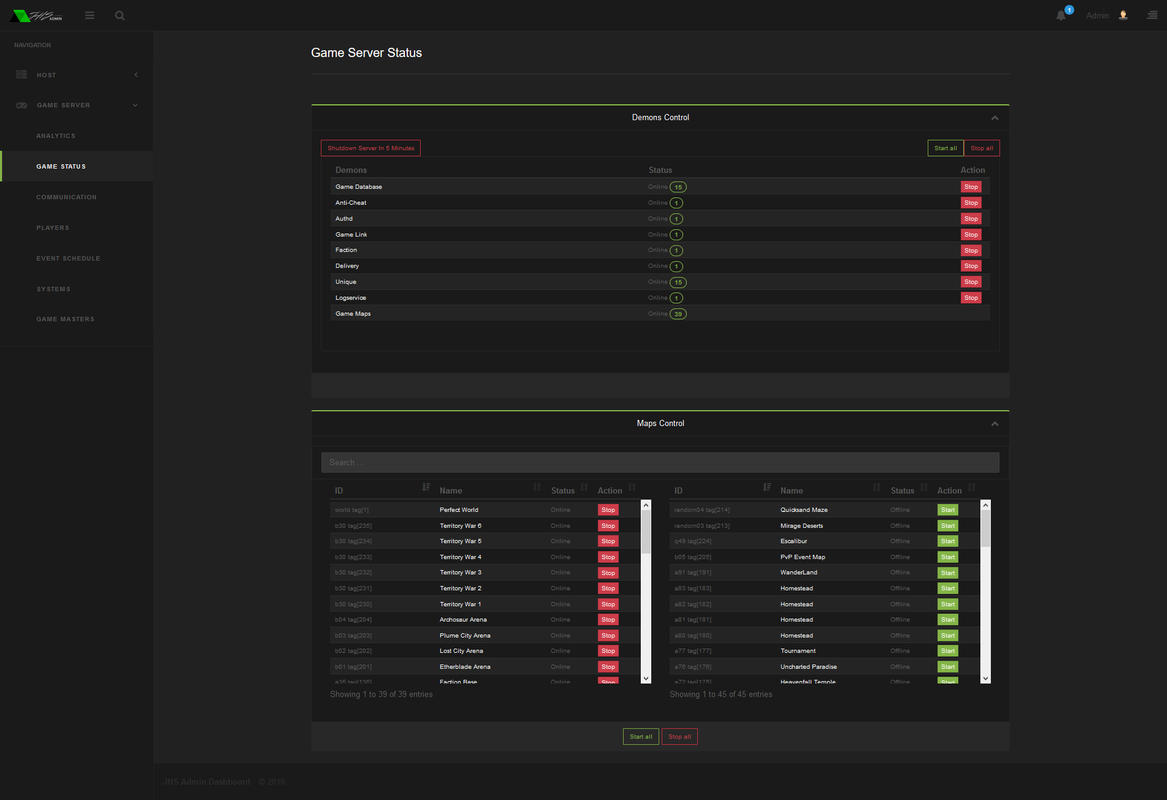Open the search magnifier icon in header
1167x800 pixels.
(x=120, y=15)
